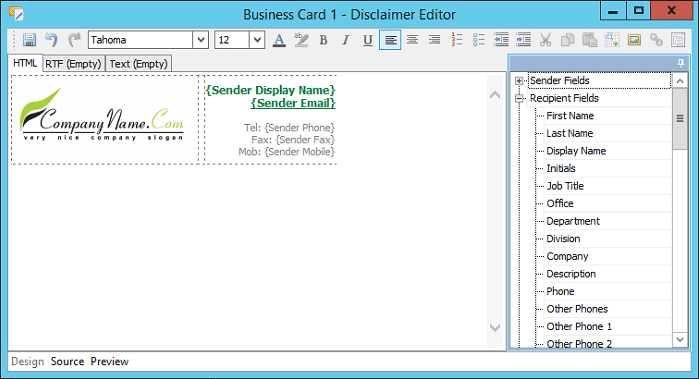The image size is (699, 379).
Task: Select the Phone field
Action: pos(560,292)
